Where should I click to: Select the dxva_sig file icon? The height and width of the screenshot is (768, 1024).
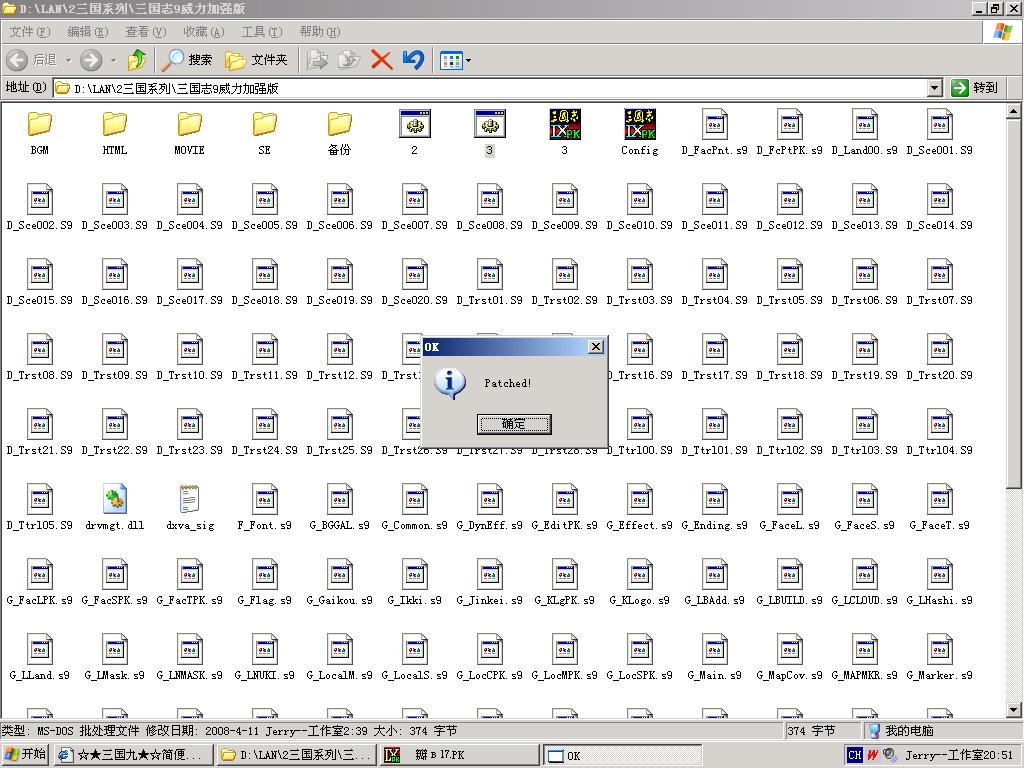190,499
